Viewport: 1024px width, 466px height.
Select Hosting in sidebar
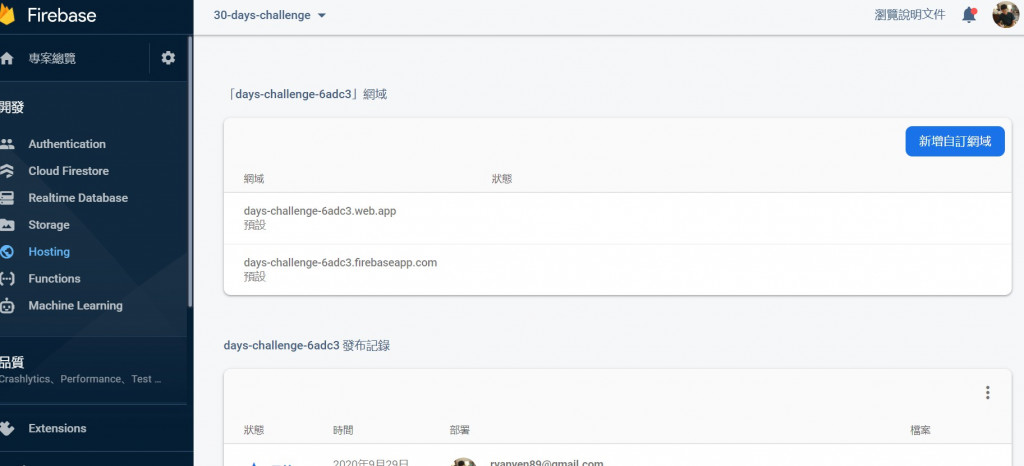(49, 251)
